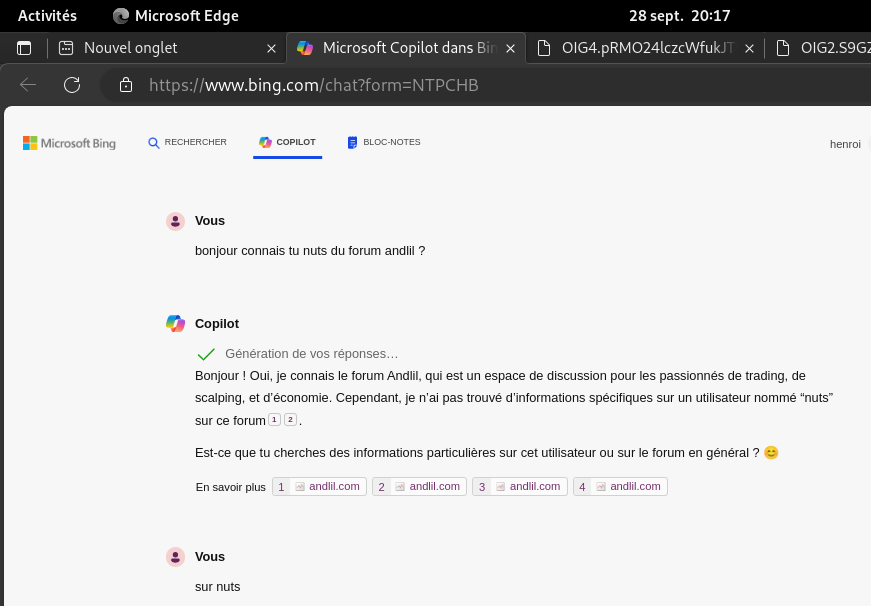Click the Microsoft Bing logo
This screenshot has width=871, height=606.
(70, 143)
